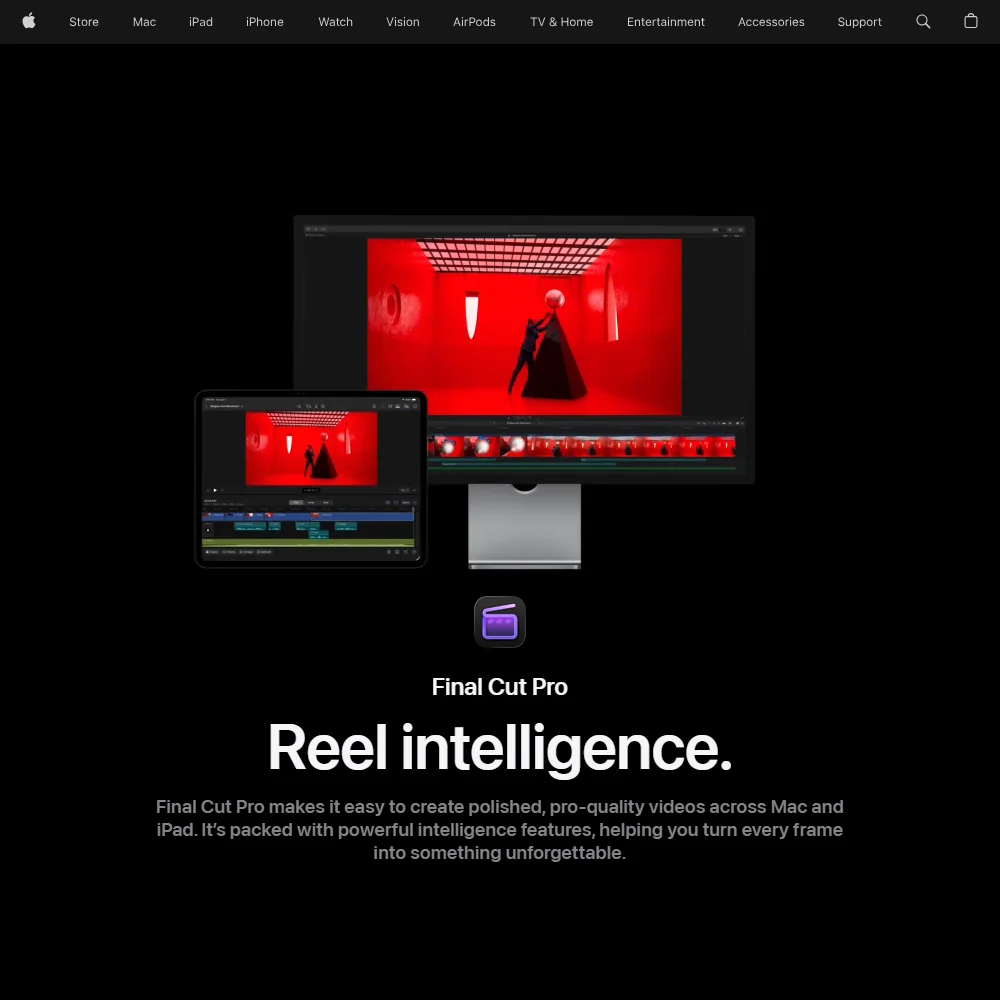1000x1000 pixels.
Task: Open the AirPods menu
Action: point(474,22)
